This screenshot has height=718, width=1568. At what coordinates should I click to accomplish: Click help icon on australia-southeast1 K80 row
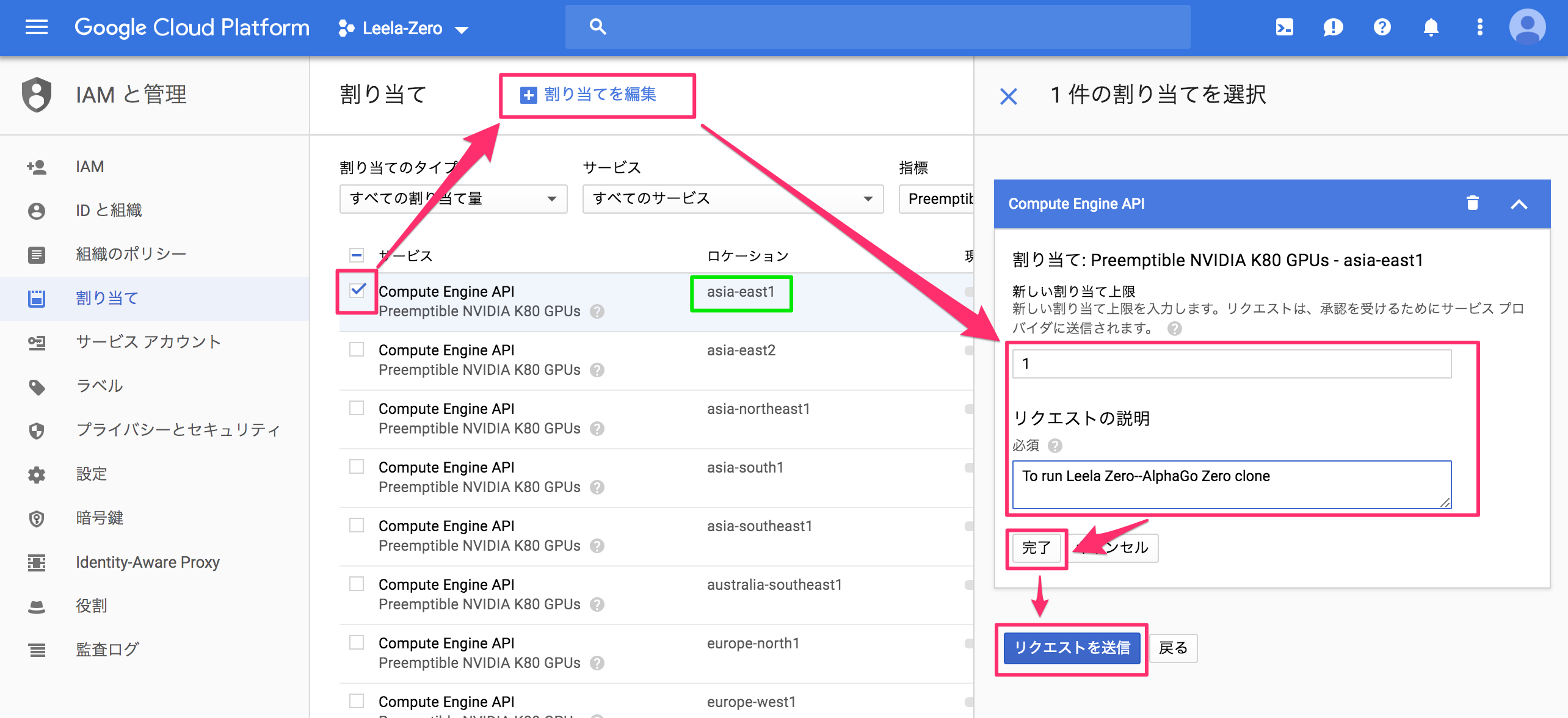597,604
